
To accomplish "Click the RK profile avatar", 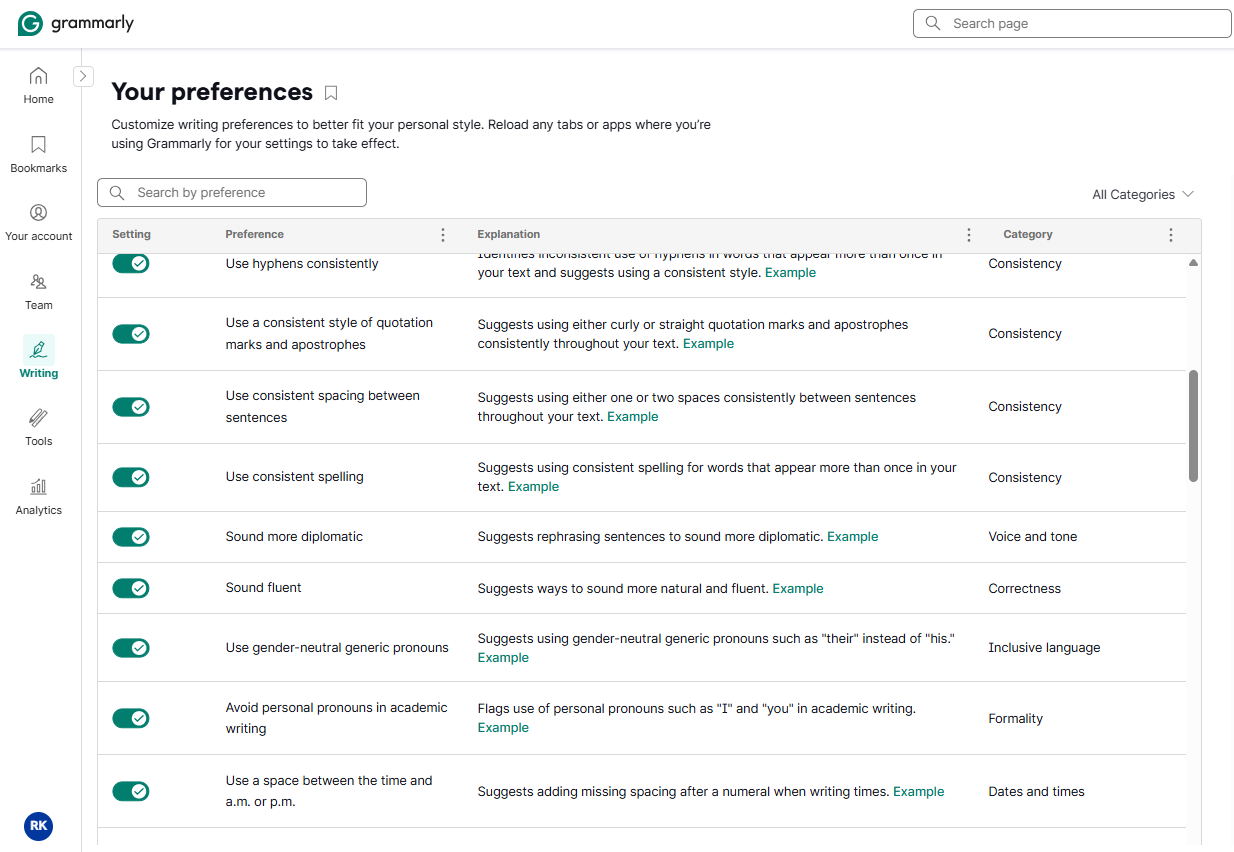I will (x=38, y=826).
